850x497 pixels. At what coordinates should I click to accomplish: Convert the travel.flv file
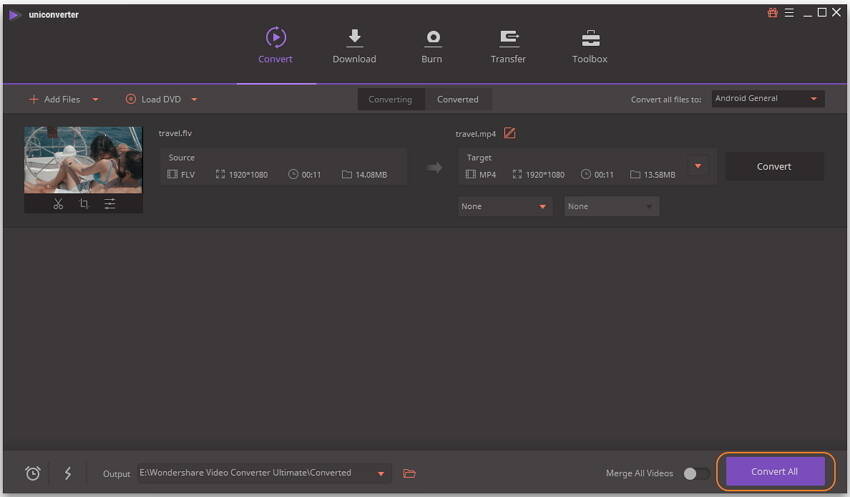[x=774, y=166]
